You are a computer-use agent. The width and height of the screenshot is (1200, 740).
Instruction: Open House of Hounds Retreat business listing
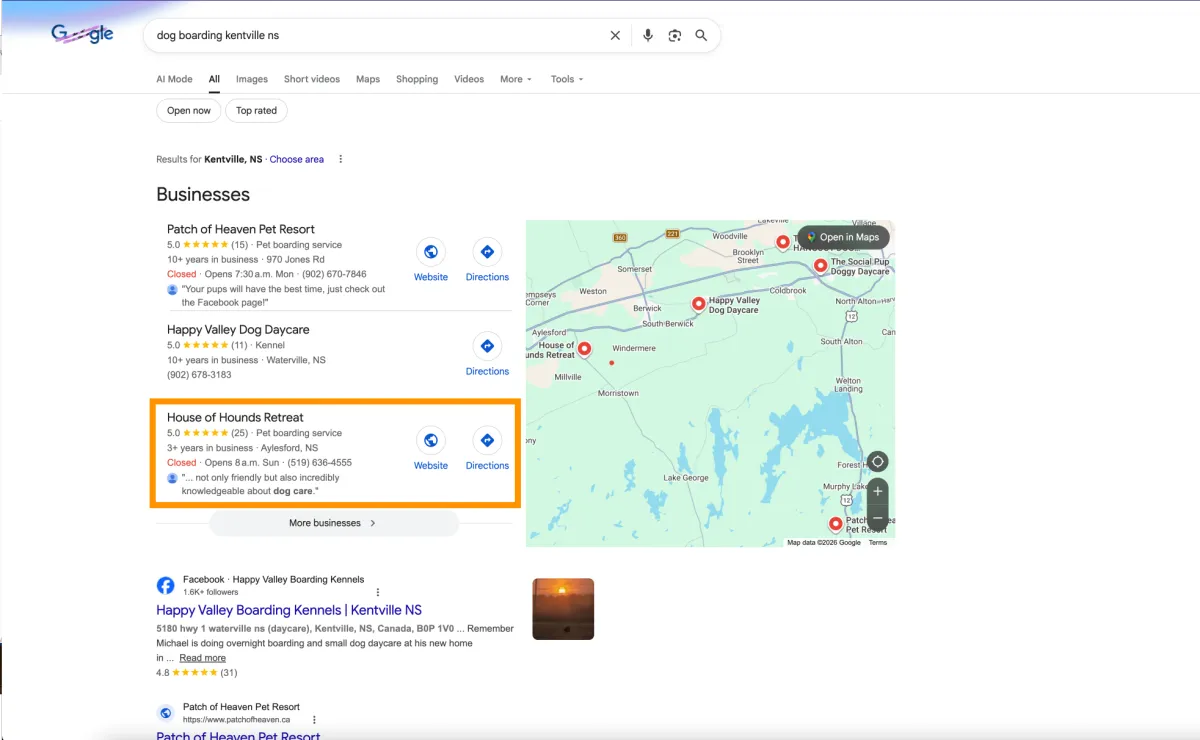pyautogui.click(x=235, y=417)
